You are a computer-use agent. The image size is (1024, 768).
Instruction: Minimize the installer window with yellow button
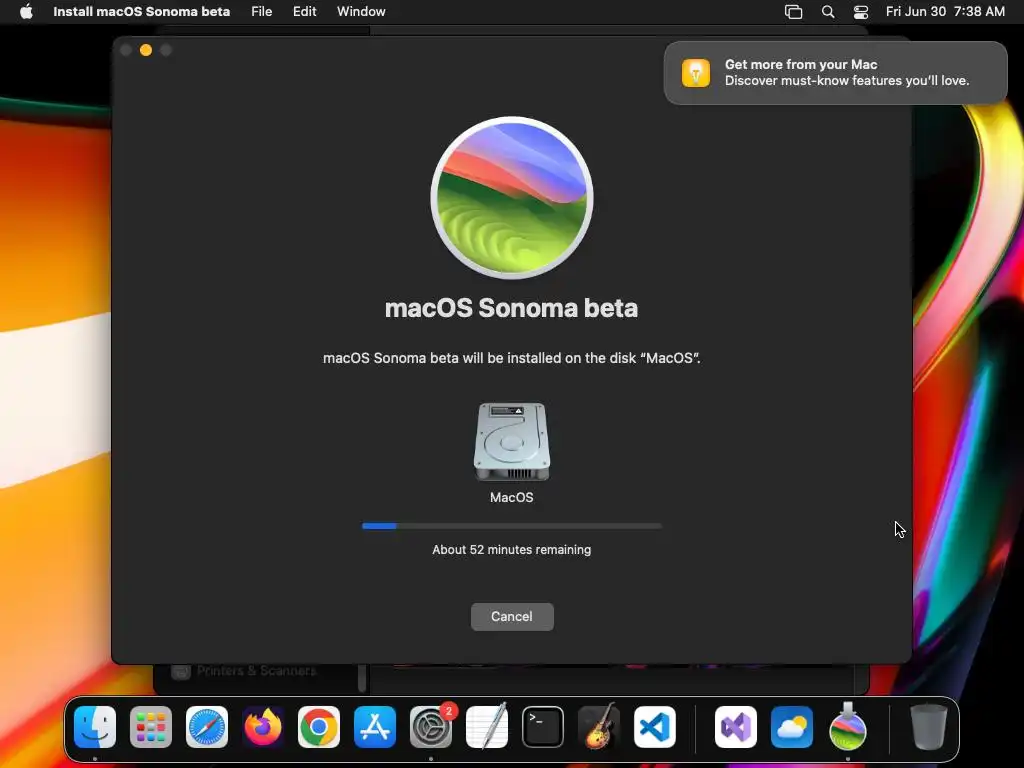tap(146, 50)
